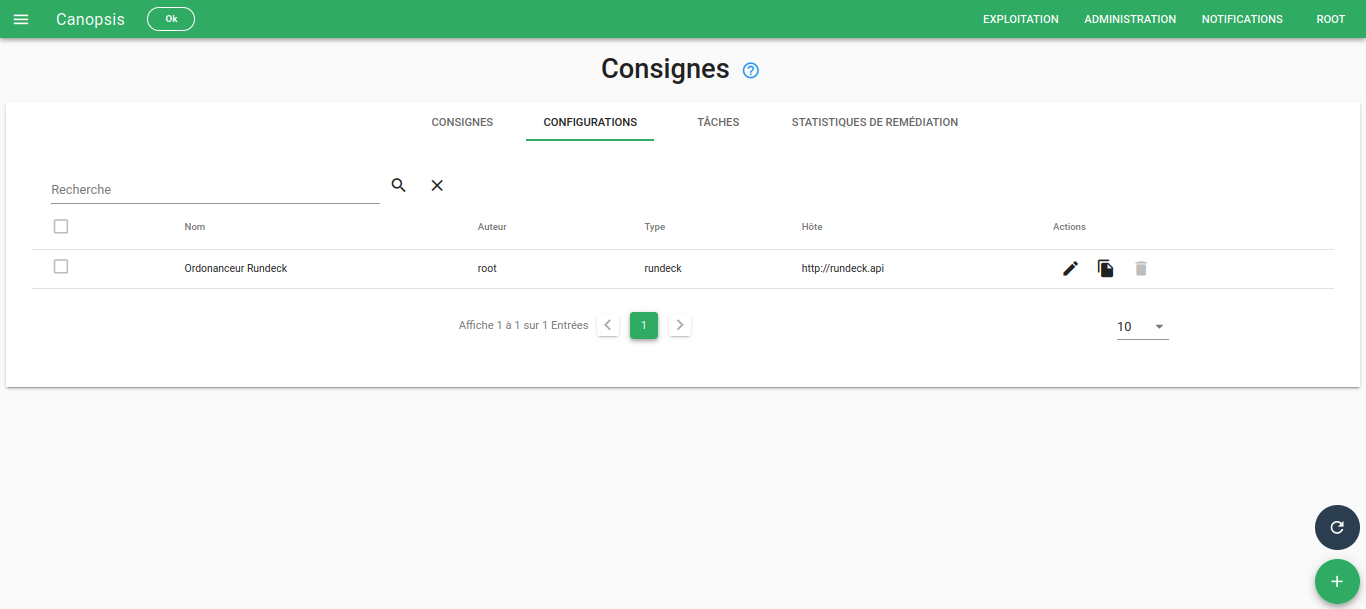This screenshot has height=609, width=1366.
Task: Select the Configurations tab
Action: point(590,122)
